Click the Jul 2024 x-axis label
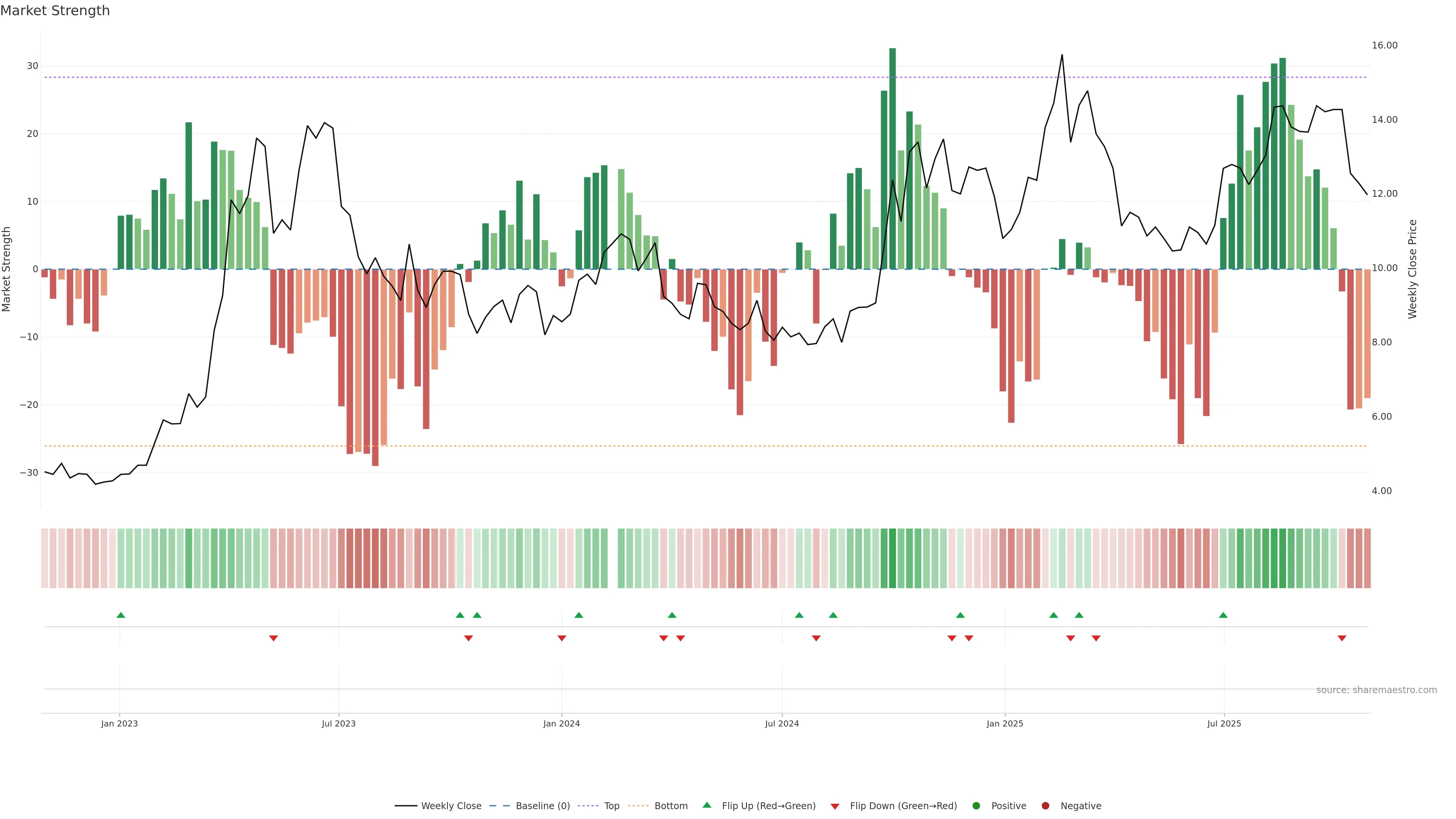This screenshot has width=1456, height=819. click(x=782, y=723)
